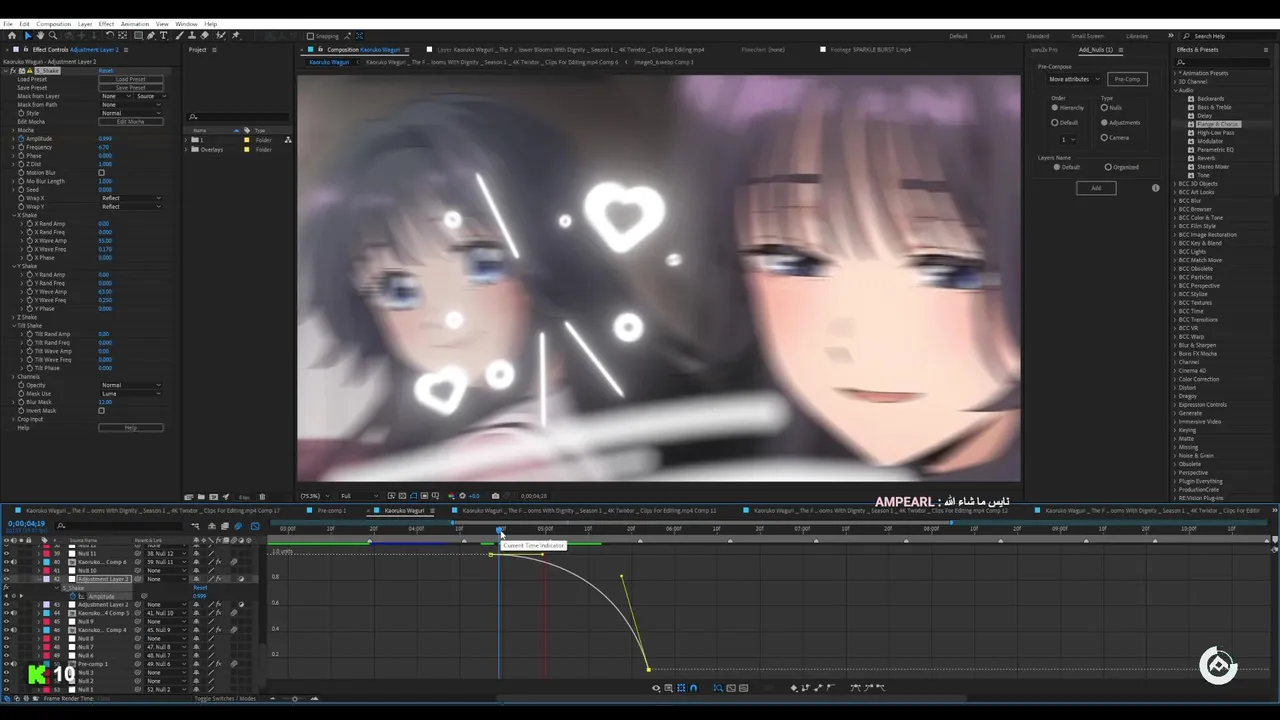This screenshot has height=720, width=1280.
Task: Open the Wrap X Reflect dropdown
Action: click(x=130, y=198)
